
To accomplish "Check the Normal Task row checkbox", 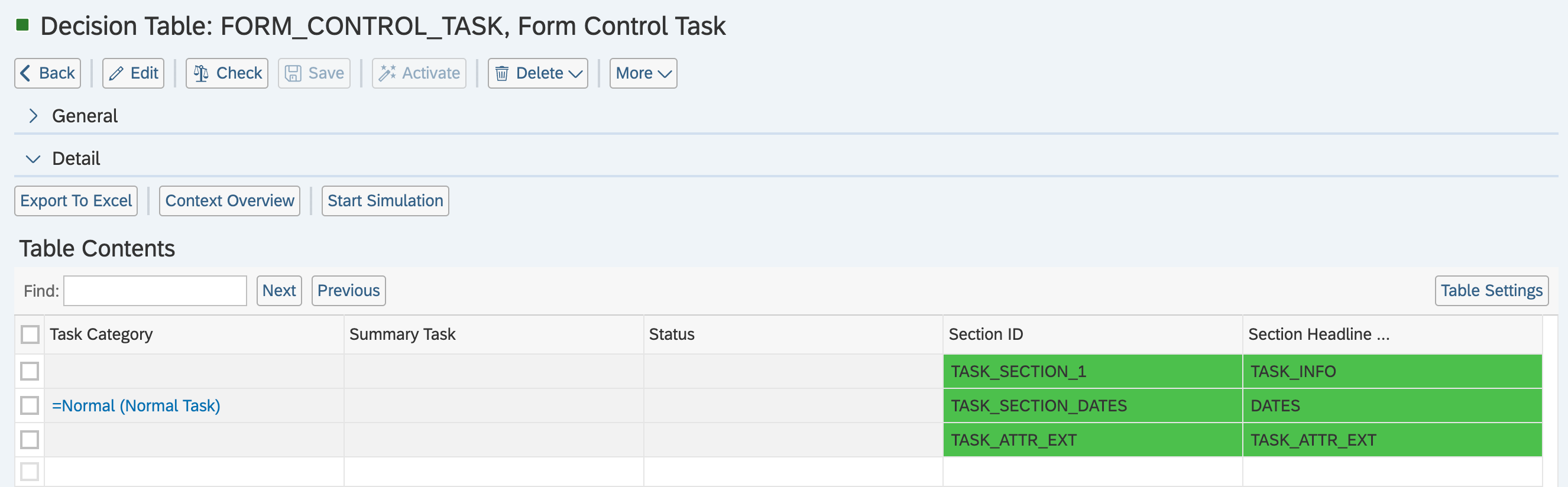I will click(x=30, y=405).
